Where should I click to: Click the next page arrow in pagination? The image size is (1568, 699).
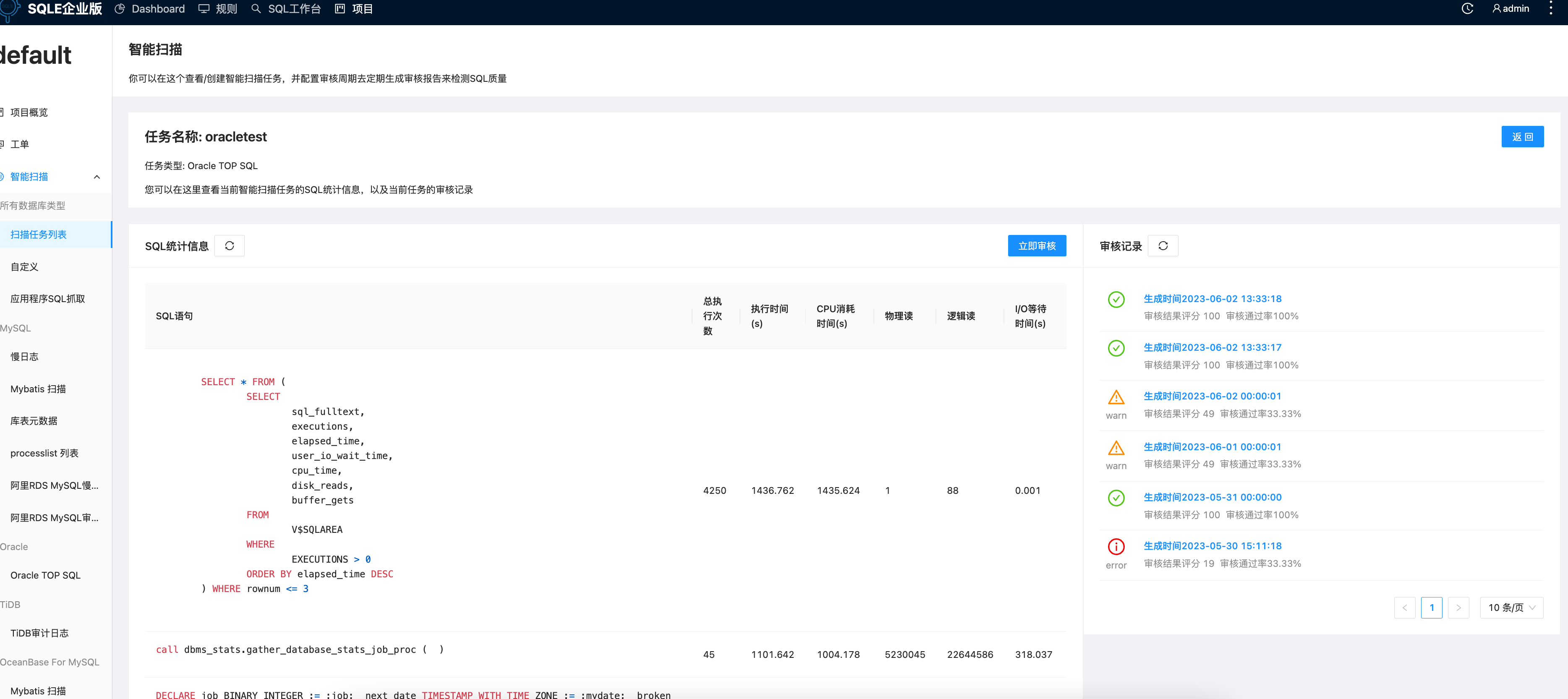coord(1458,607)
